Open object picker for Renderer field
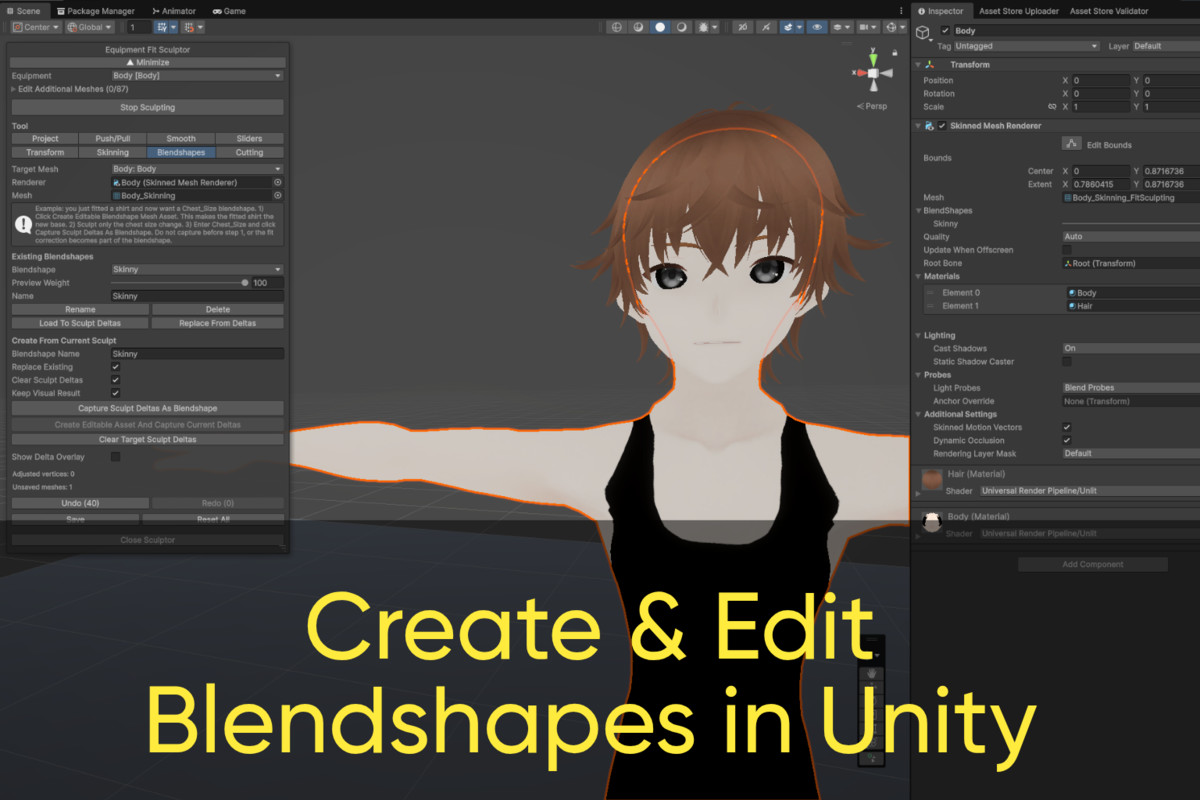The width and height of the screenshot is (1200, 800). (x=277, y=183)
